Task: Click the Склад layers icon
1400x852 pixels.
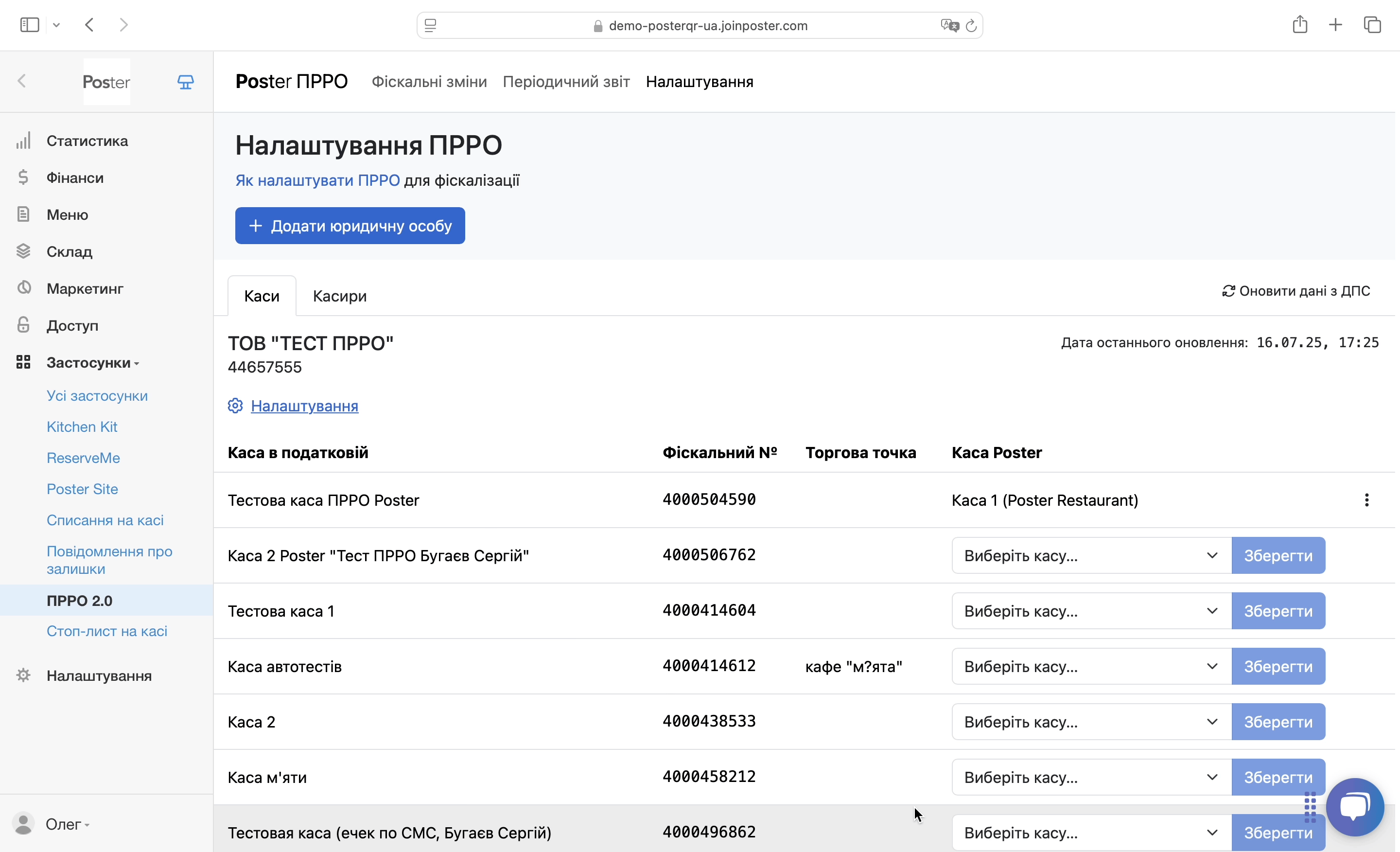Action: click(x=23, y=250)
